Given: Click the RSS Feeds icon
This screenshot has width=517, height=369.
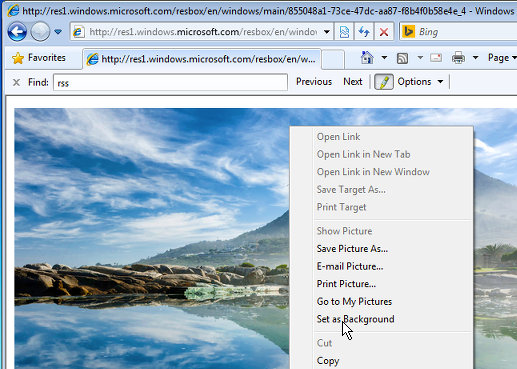Looking at the screenshot, I should [402, 58].
